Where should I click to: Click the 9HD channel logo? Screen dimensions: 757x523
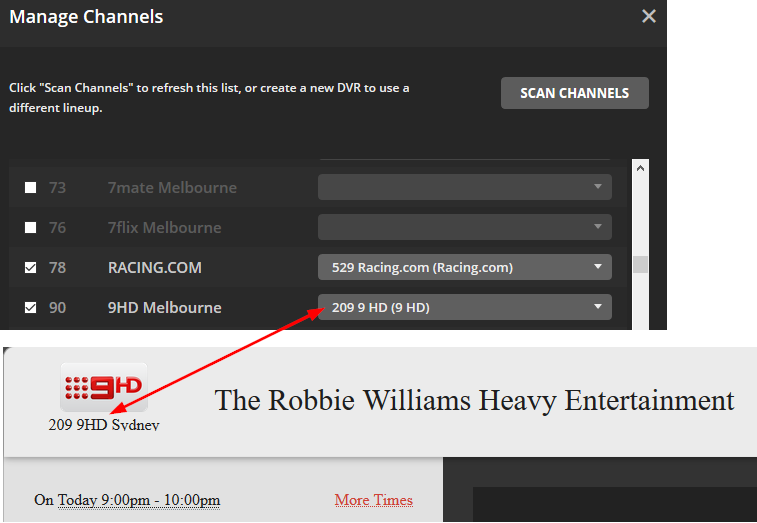click(104, 387)
